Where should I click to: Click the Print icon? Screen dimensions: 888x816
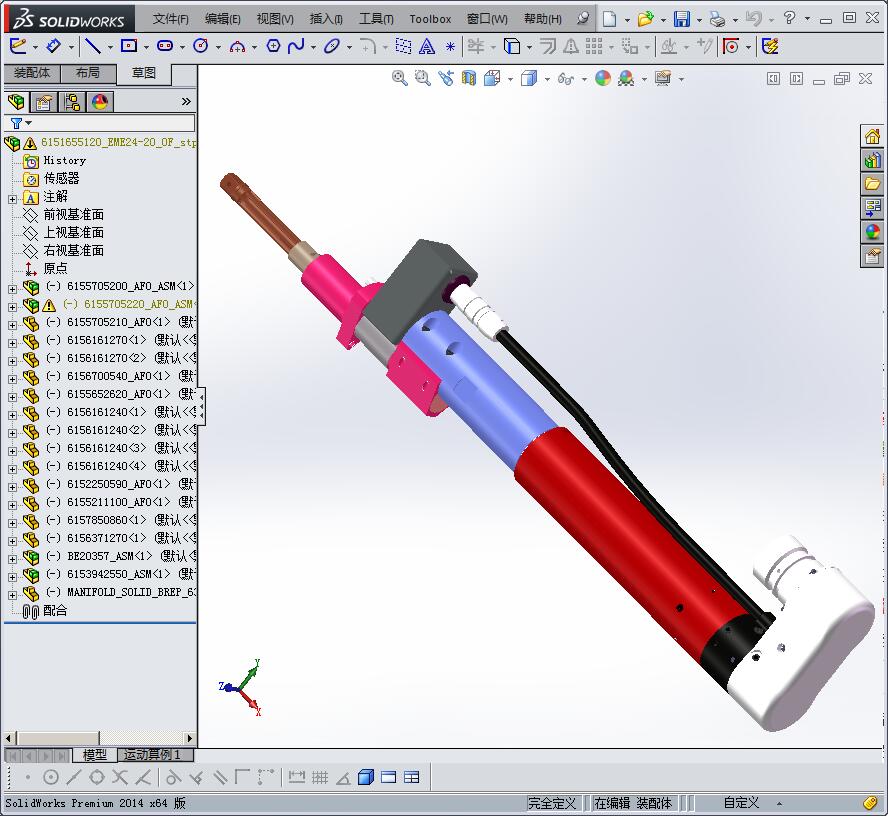718,19
